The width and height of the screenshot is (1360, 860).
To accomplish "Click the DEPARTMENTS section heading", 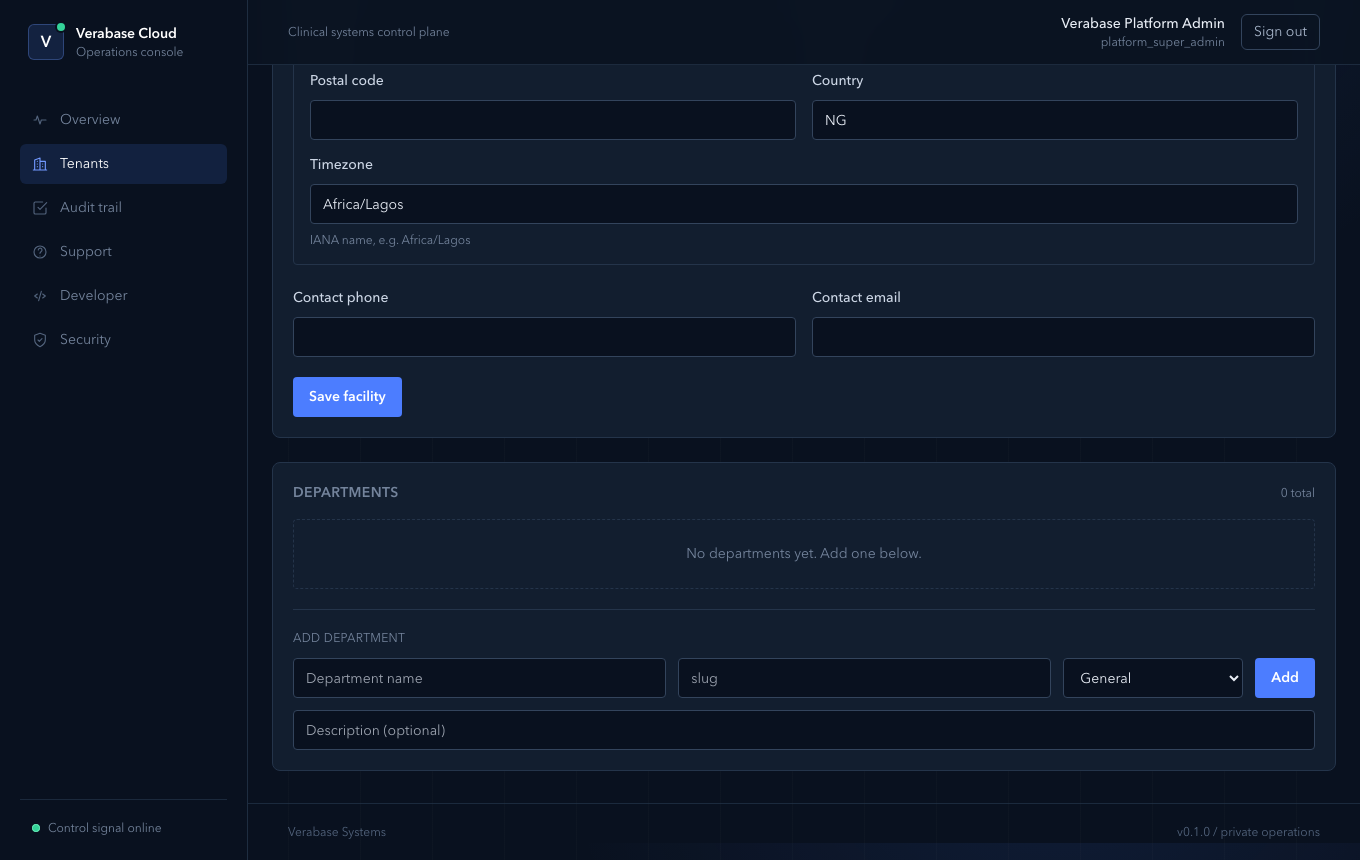I will pyautogui.click(x=346, y=492).
